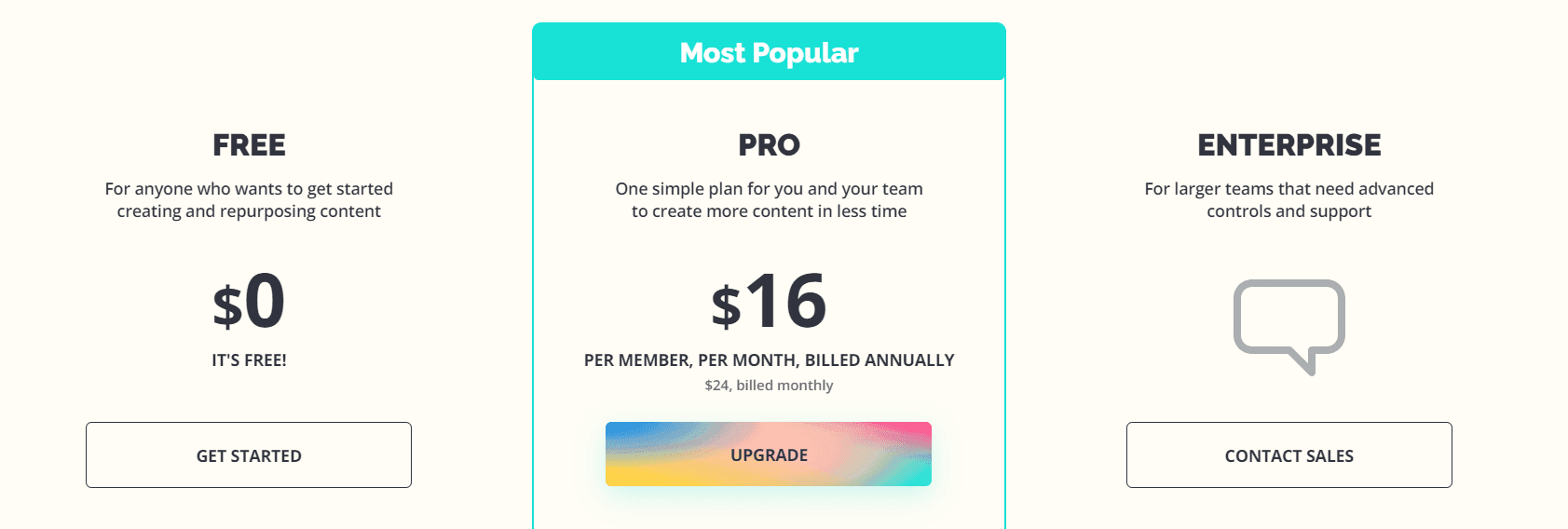Click the Enterprise plan description text
This screenshot has width=1568, height=529.
[x=1289, y=200]
